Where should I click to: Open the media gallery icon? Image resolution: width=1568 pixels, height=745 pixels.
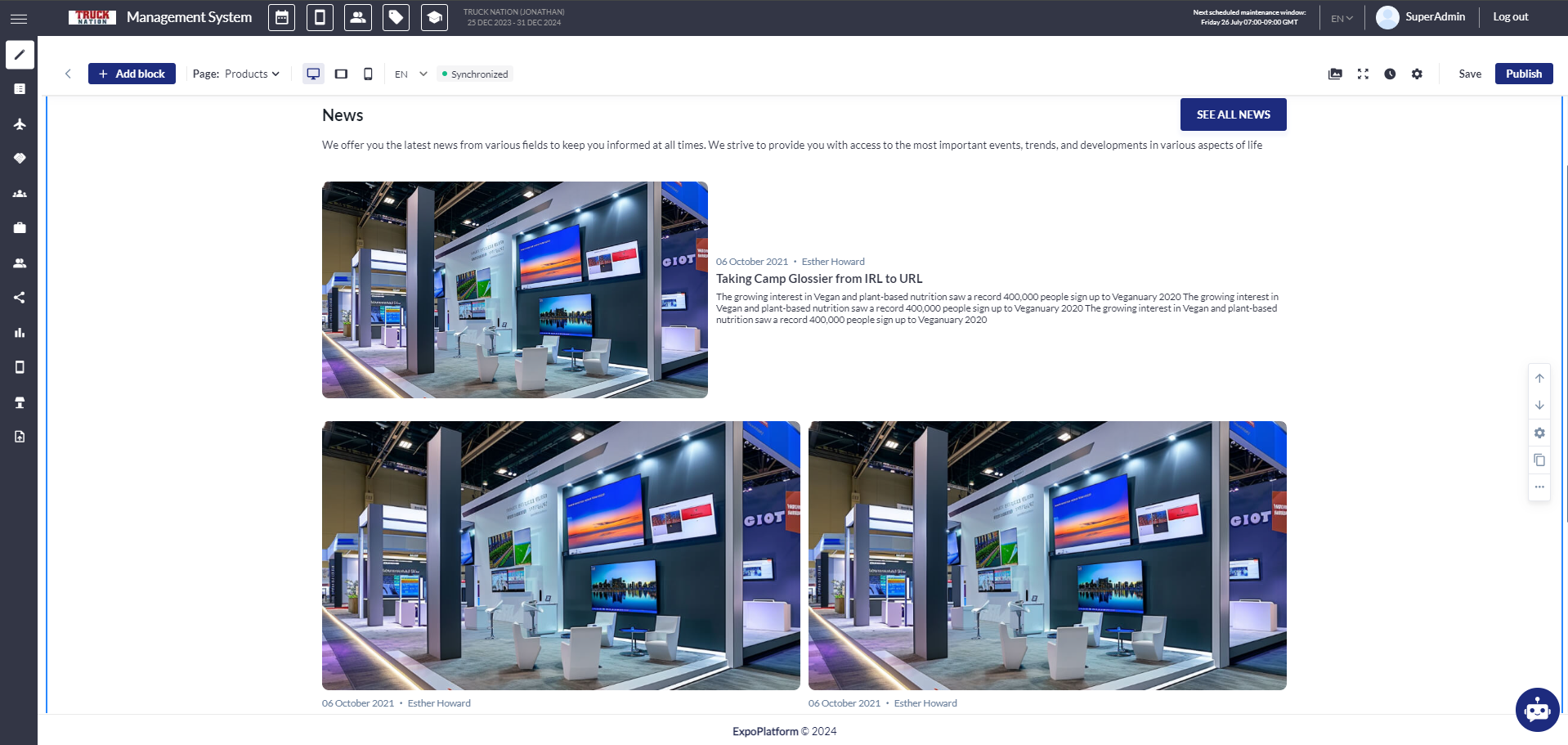click(x=1335, y=74)
